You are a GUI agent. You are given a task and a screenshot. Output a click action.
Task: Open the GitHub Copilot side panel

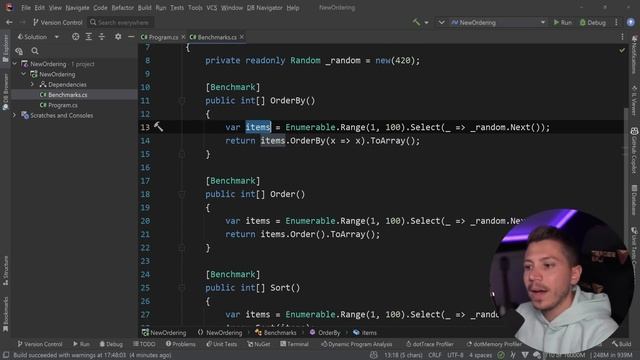click(634, 150)
